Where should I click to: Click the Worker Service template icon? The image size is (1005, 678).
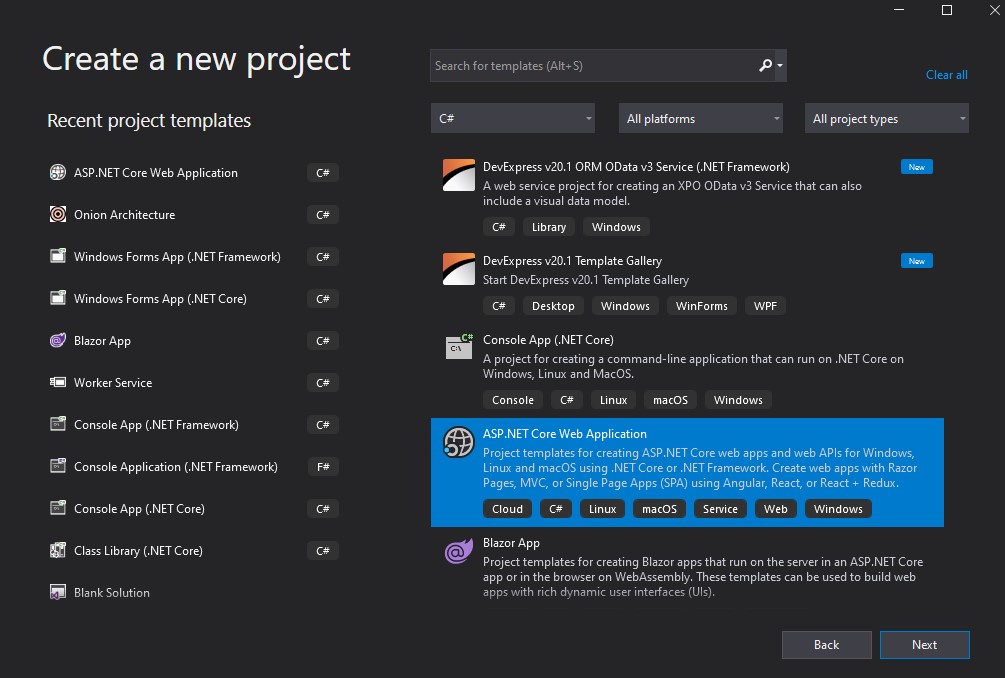pyautogui.click(x=58, y=383)
